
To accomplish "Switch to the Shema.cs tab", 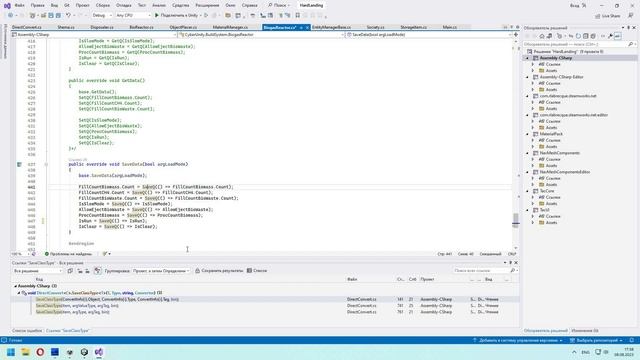I will point(66,27).
